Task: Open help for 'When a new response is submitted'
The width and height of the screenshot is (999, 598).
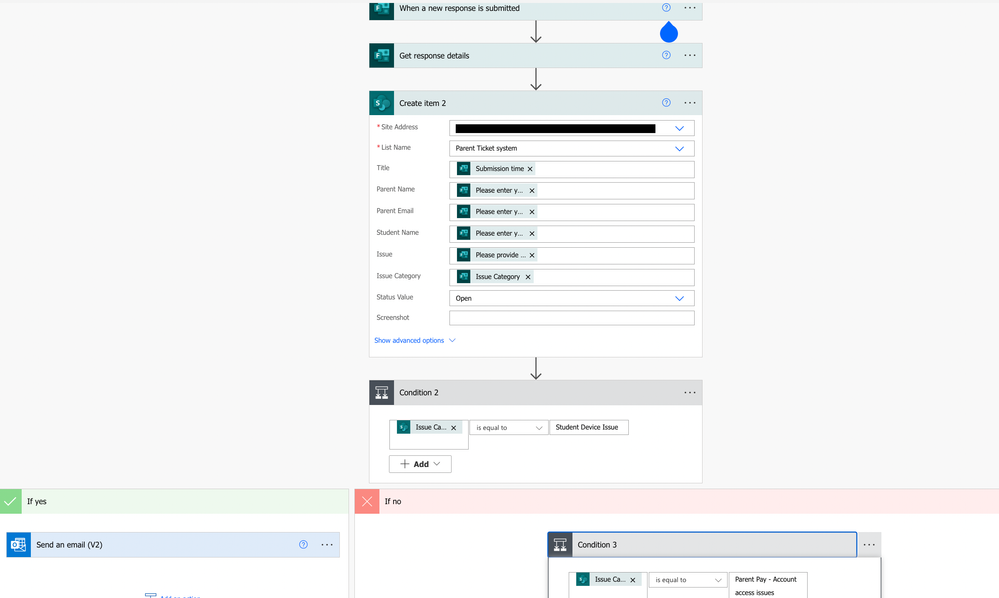Action: (x=666, y=8)
